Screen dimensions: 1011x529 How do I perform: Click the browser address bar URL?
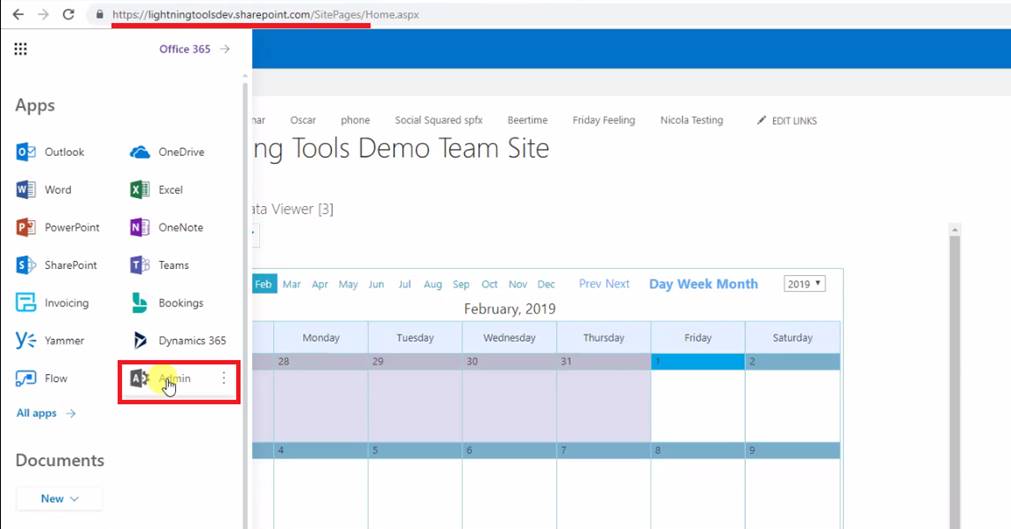tap(266, 14)
